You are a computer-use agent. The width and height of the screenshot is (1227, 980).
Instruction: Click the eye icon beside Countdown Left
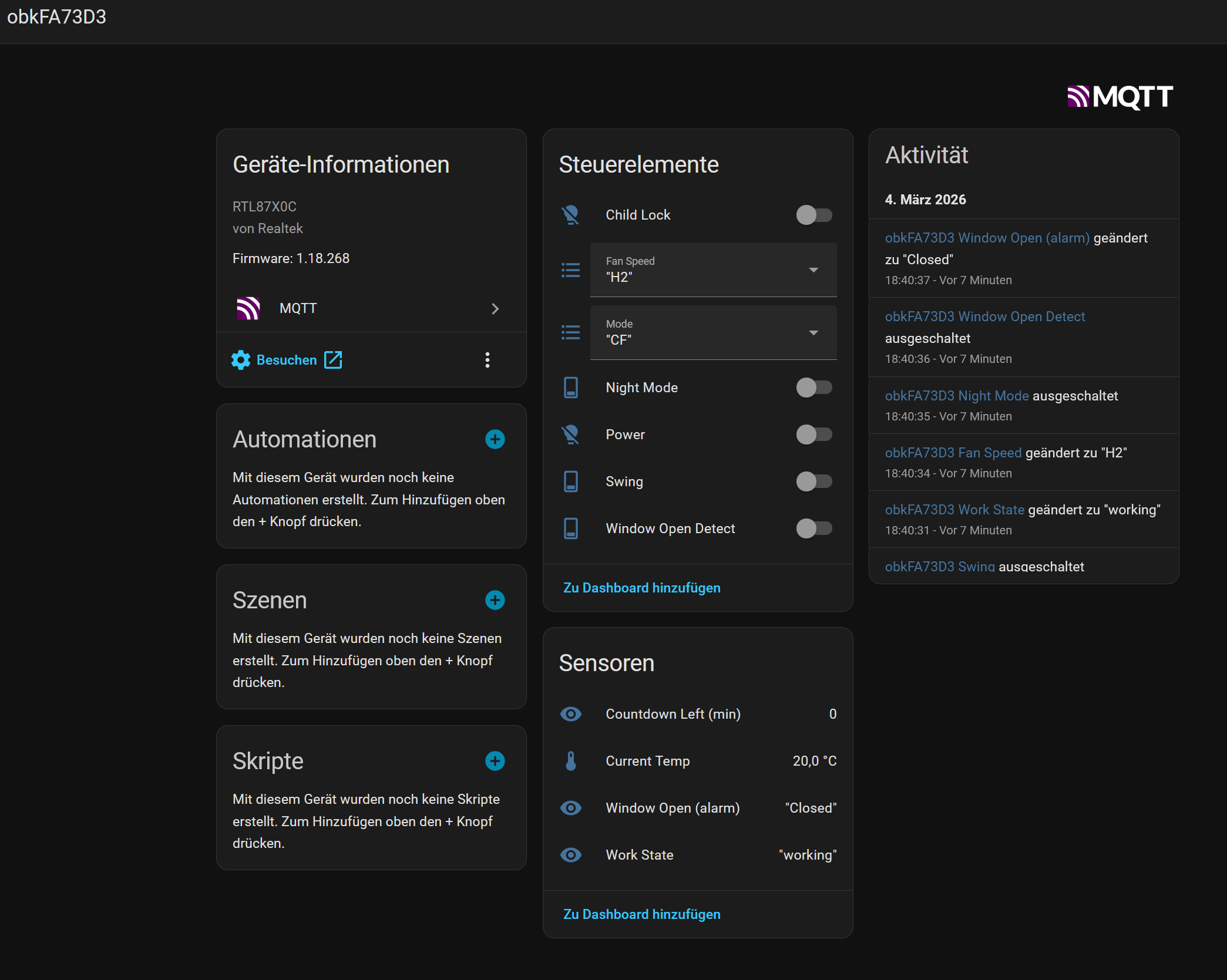tap(570, 714)
